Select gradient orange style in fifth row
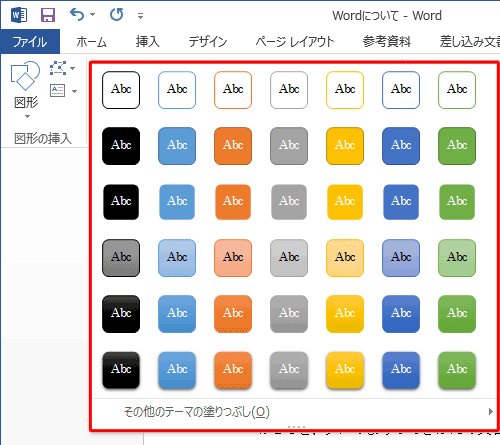This screenshot has height=445, width=500. [233, 314]
